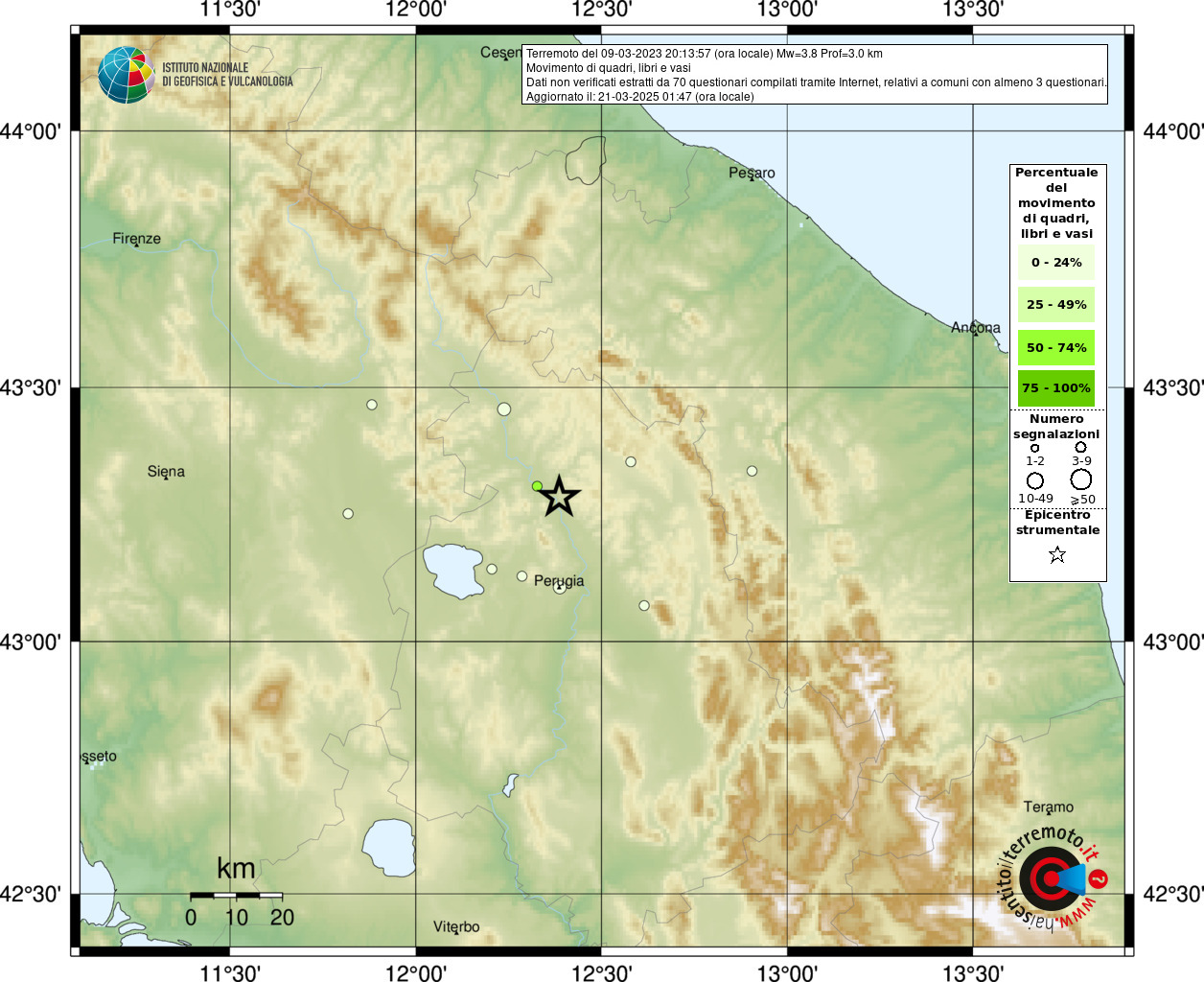
Task: Click the 43°00' latitude label on left edge
Action: click(31, 642)
